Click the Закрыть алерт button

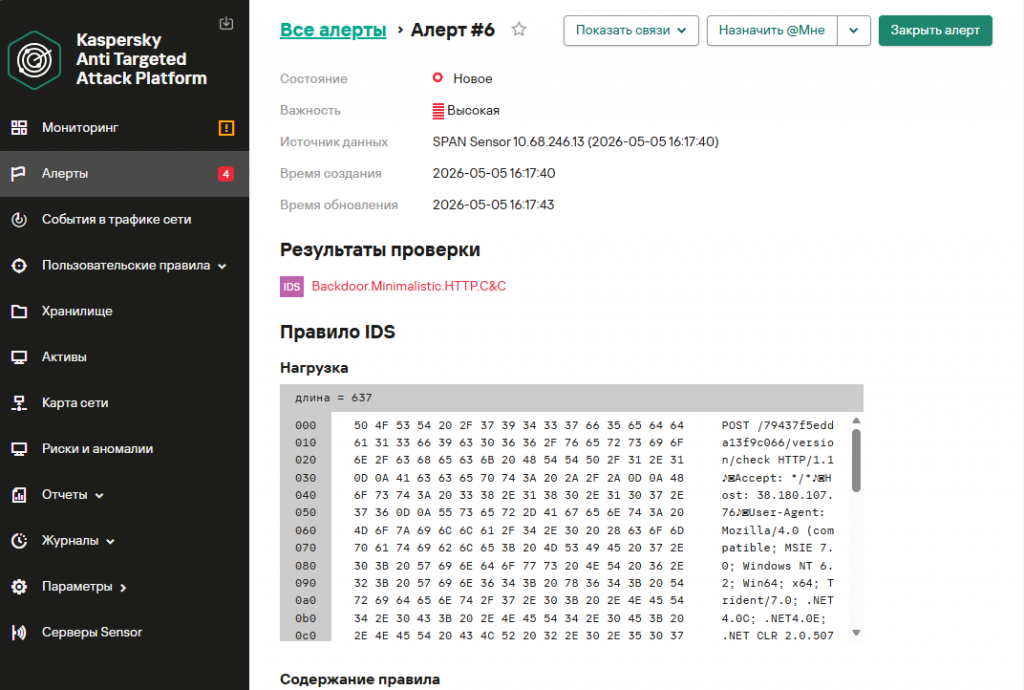click(x=935, y=30)
